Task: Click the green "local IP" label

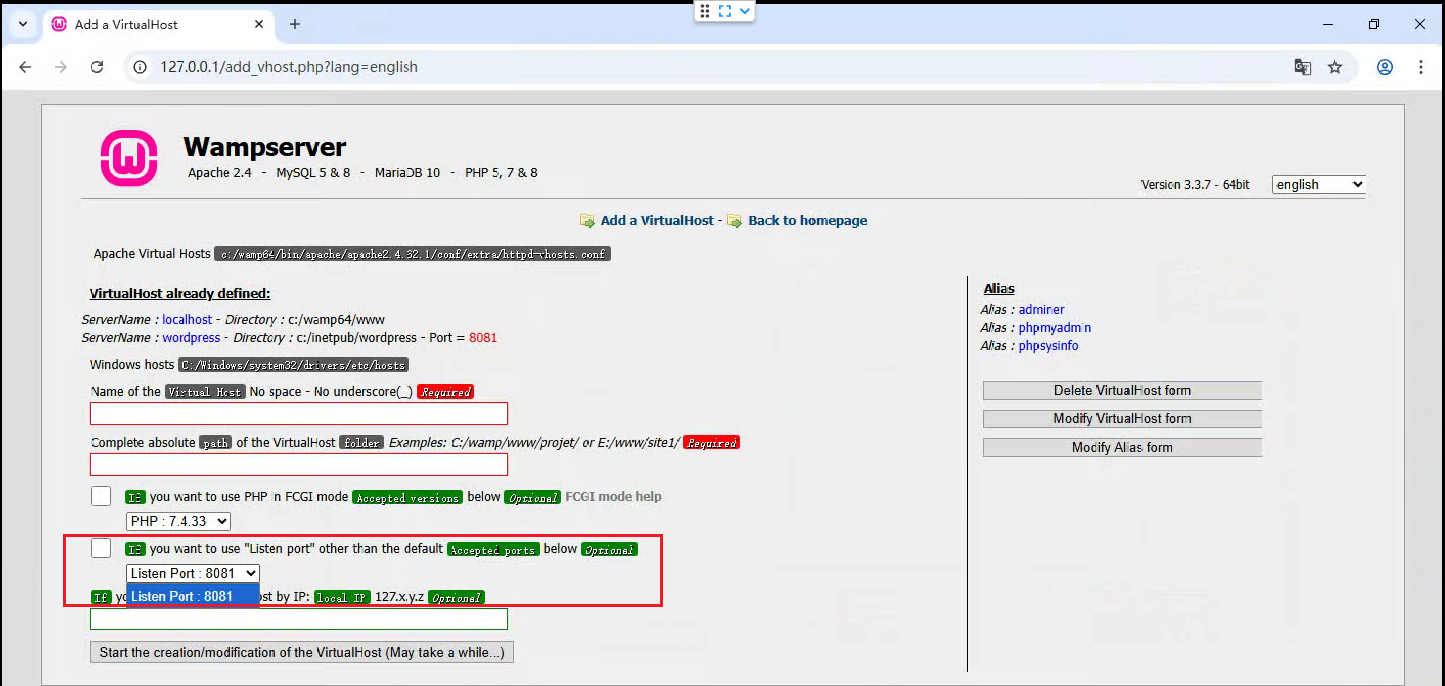Action: (343, 597)
